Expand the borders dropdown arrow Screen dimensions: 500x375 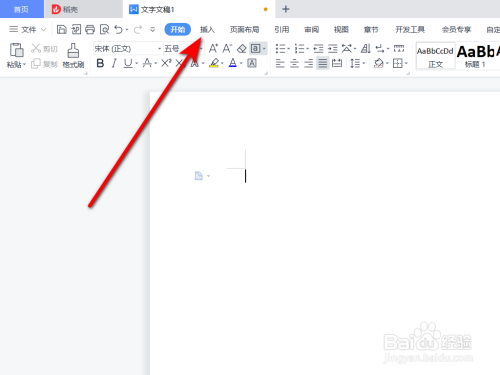[406, 63]
